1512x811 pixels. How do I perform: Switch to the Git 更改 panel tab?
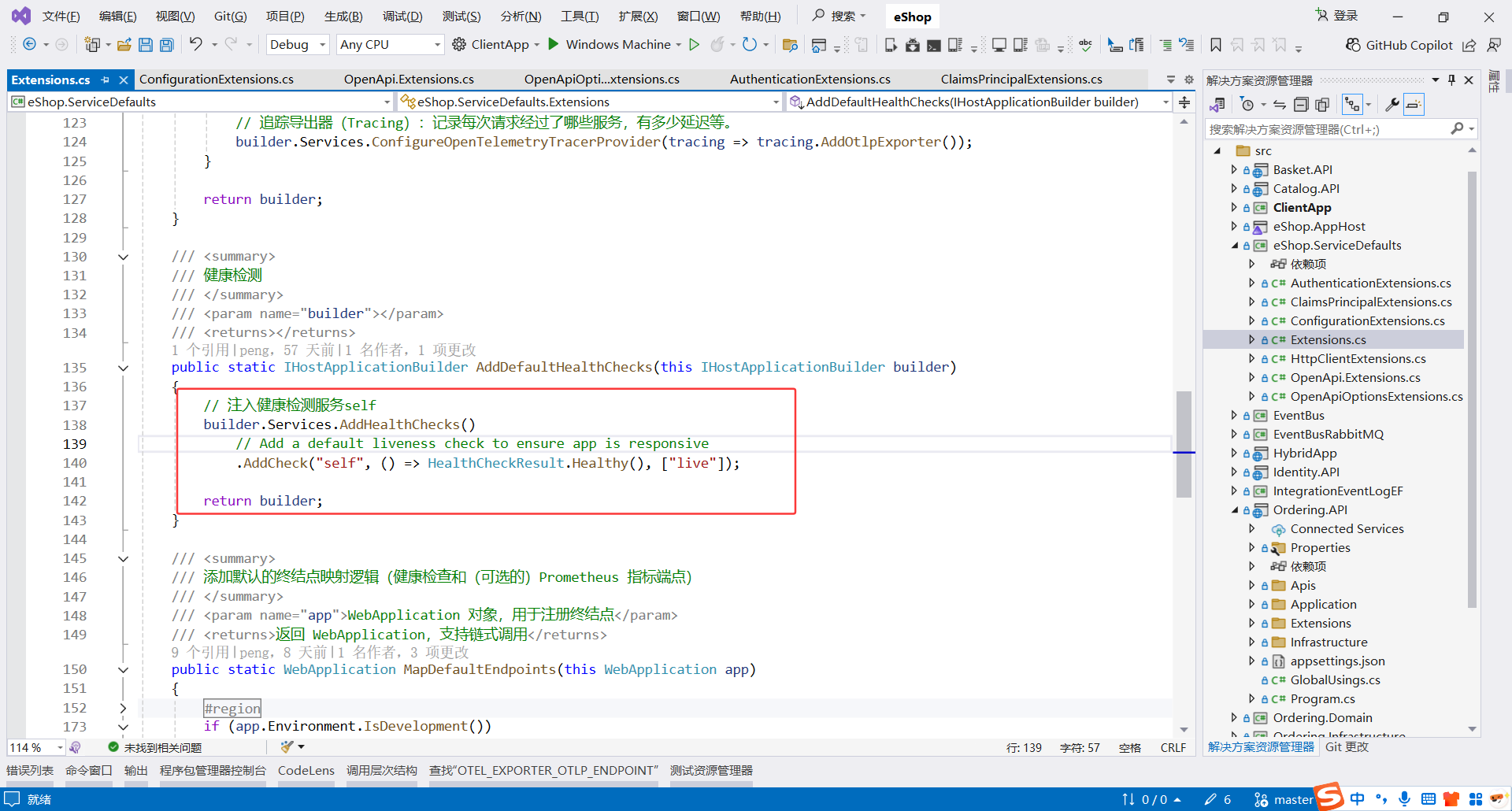[x=1347, y=747]
